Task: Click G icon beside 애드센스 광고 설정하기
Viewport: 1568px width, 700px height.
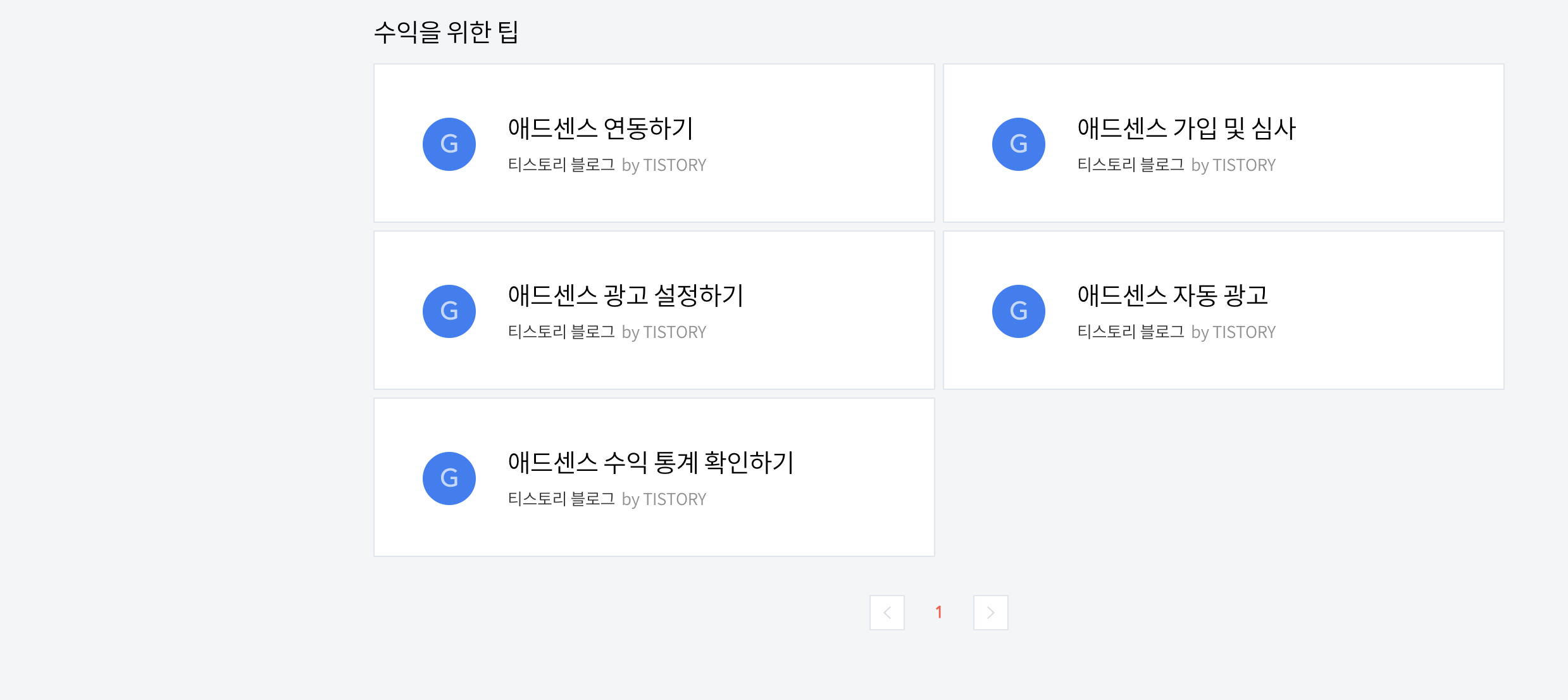Action: [449, 311]
